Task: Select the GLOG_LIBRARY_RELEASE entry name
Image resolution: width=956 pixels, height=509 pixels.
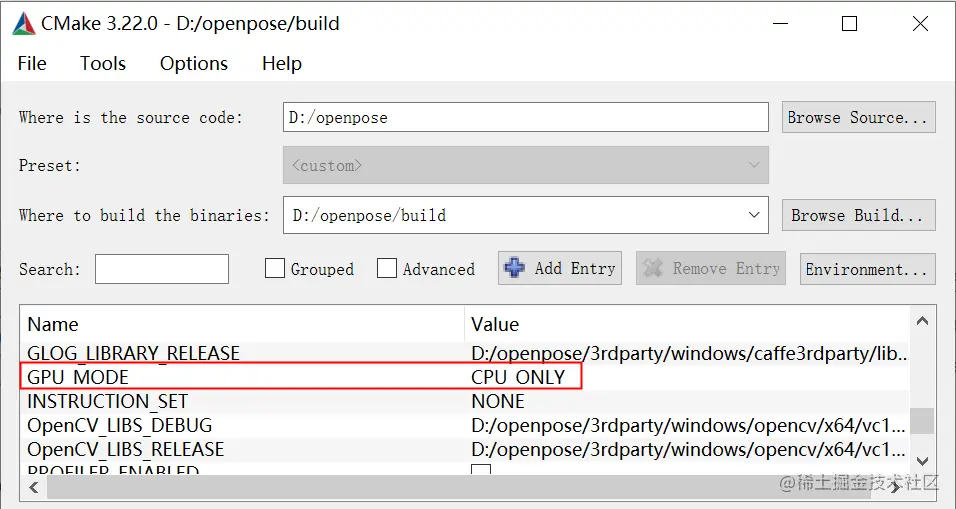Action: coord(134,354)
